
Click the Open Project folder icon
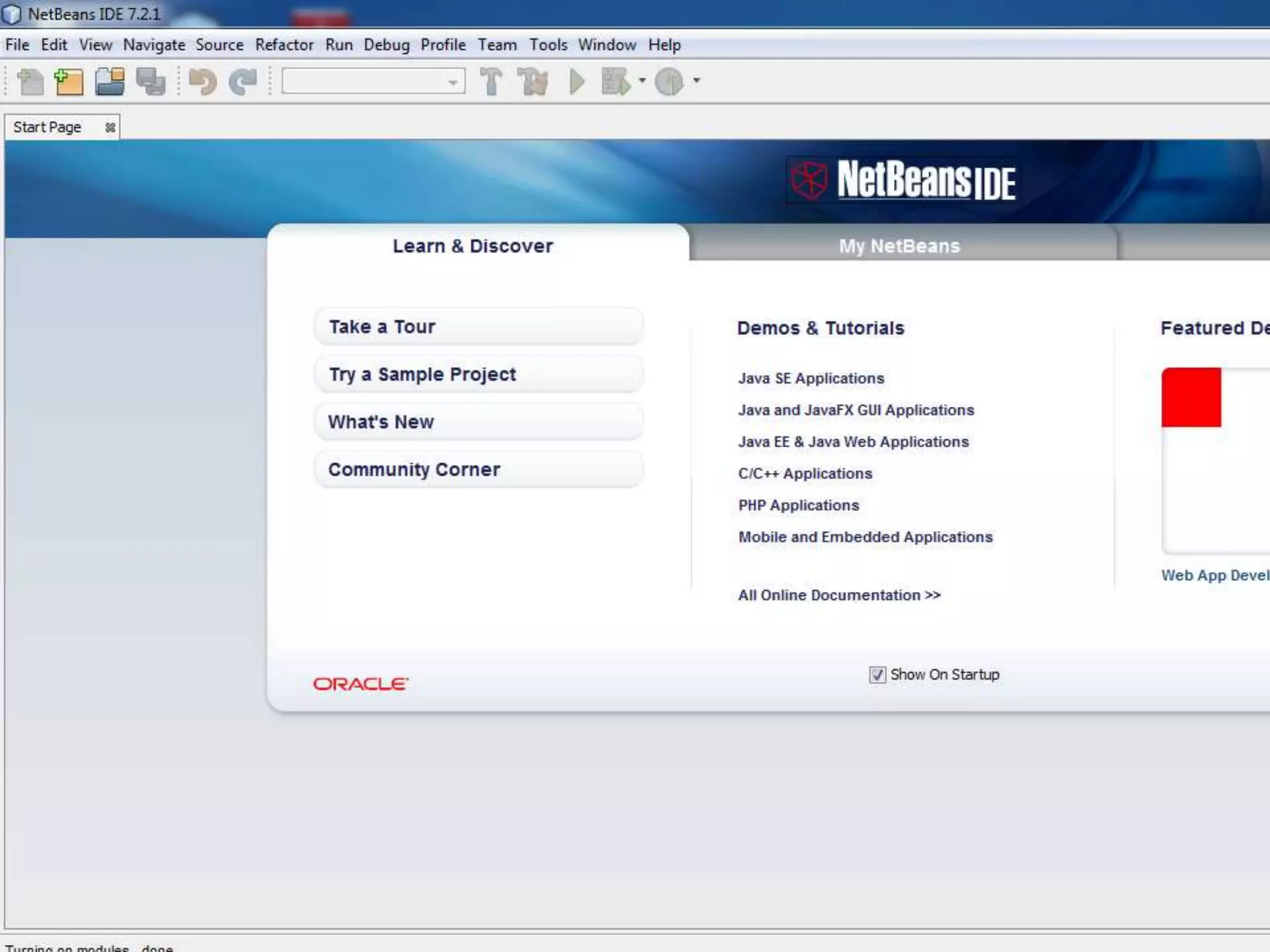(110, 82)
